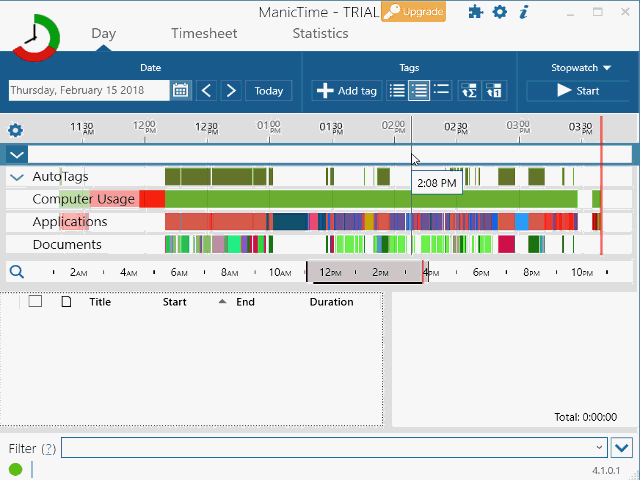Click the crimson Documents block near 03:00

click(506, 244)
